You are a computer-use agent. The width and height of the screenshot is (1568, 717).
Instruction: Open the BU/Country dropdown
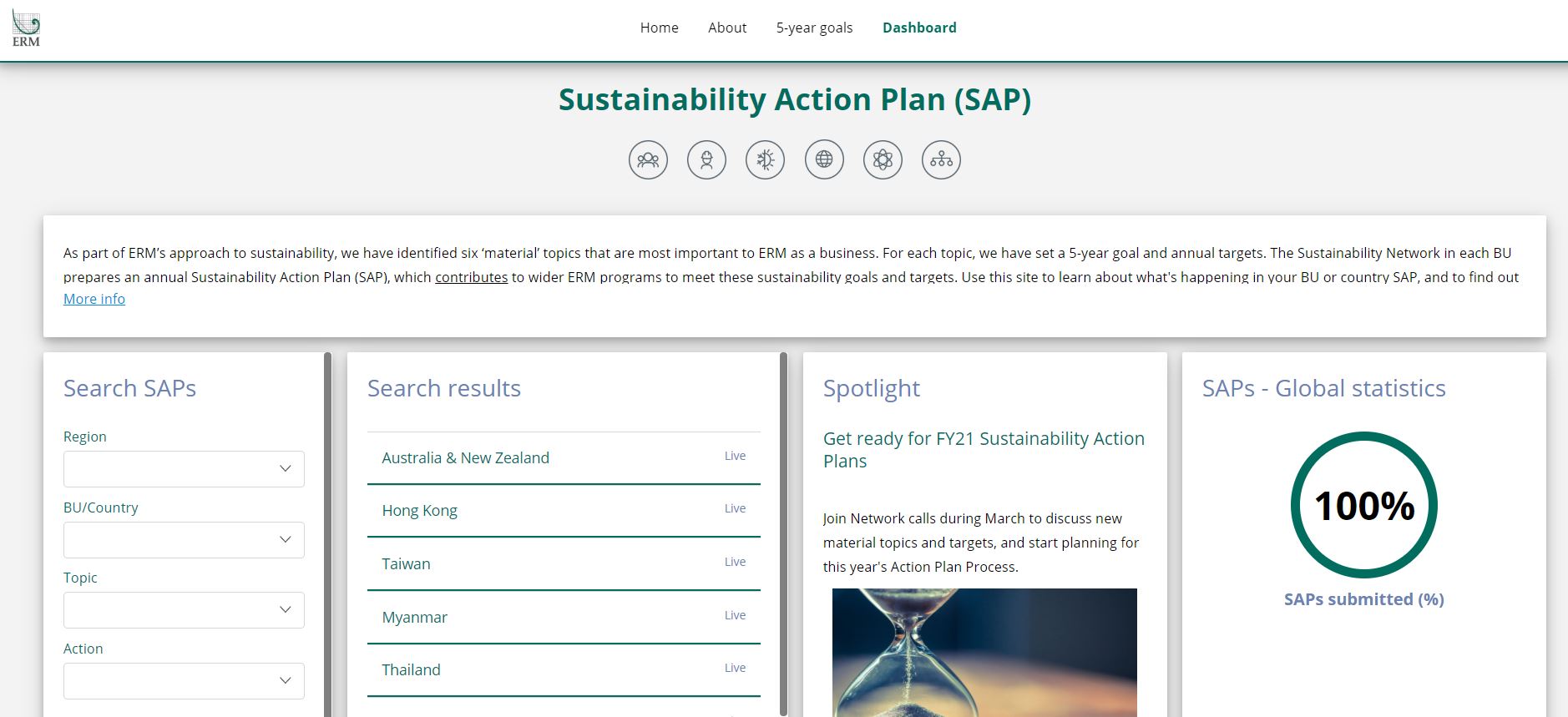click(x=184, y=540)
